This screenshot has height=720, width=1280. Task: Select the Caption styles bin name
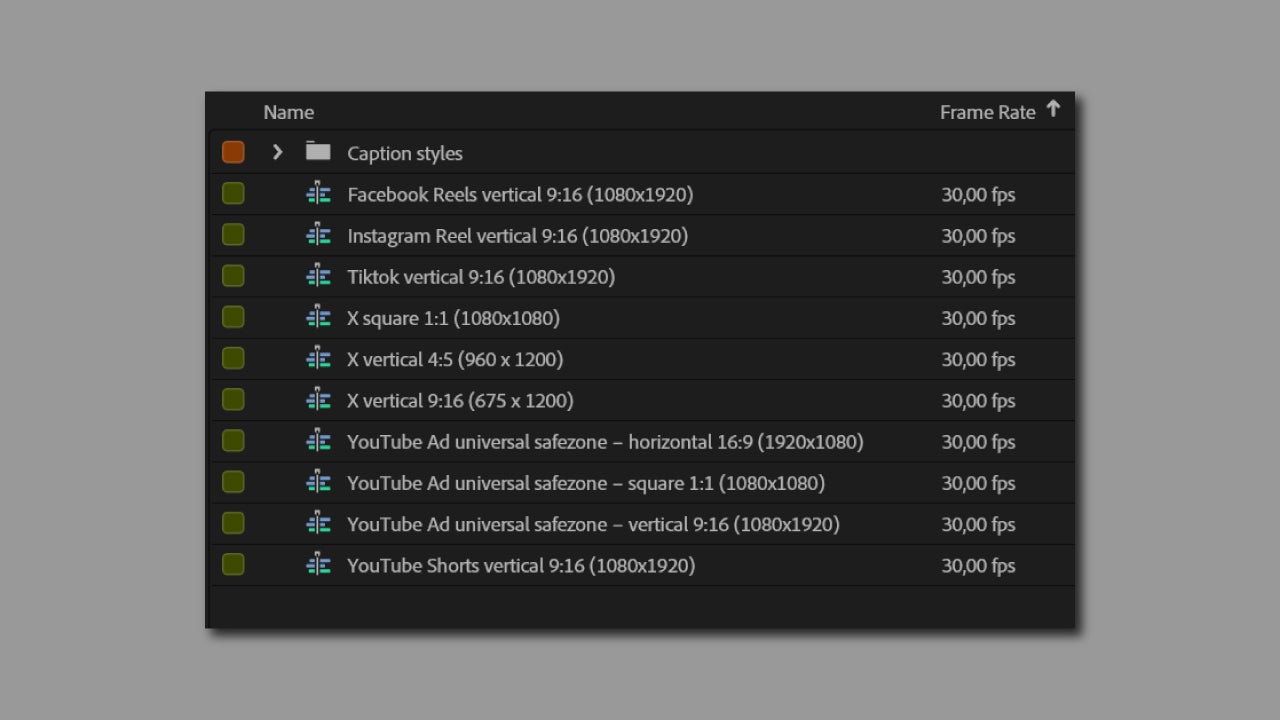(x=405, y=153)
